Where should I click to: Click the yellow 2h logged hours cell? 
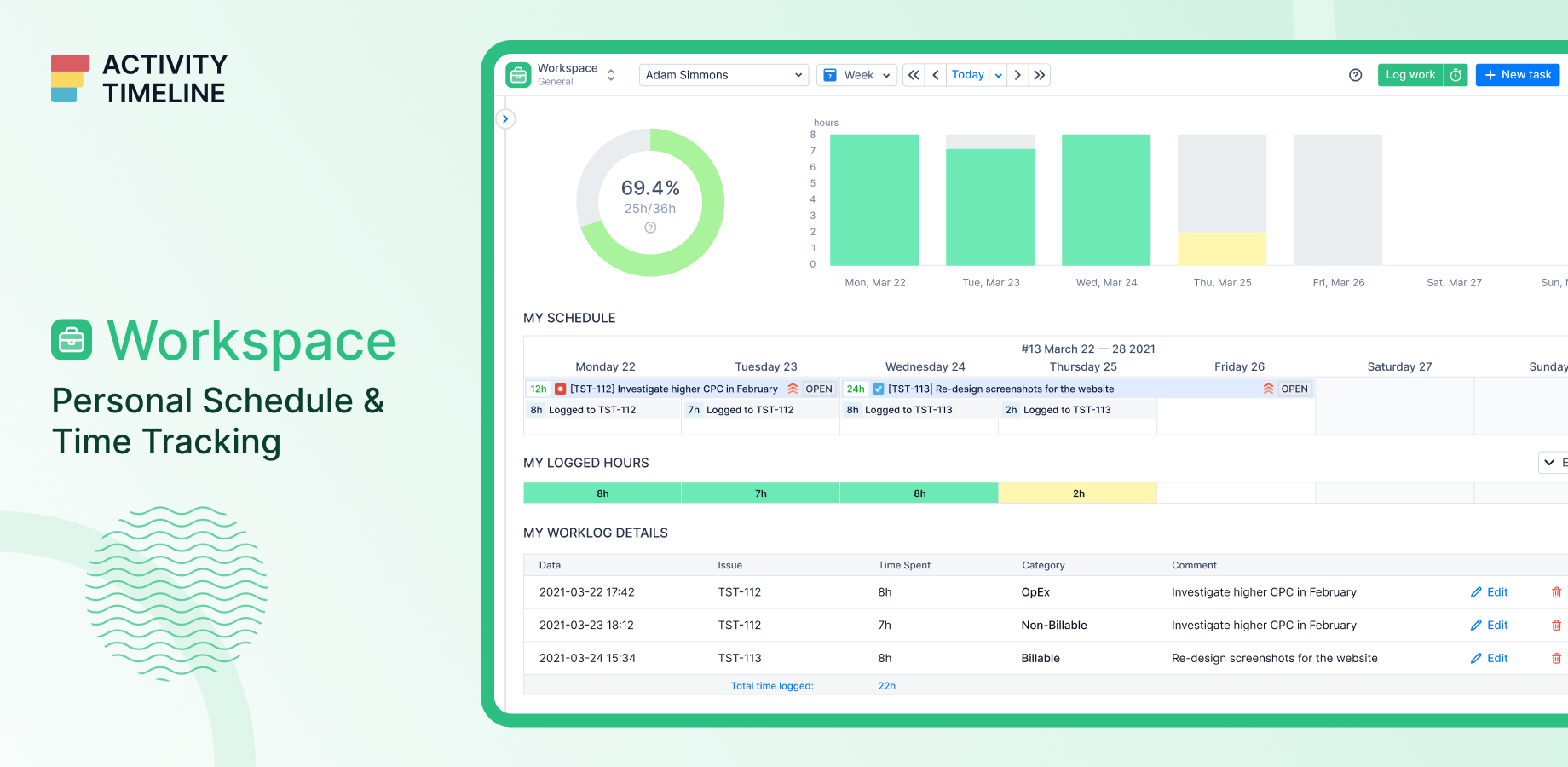(1078, 493)
